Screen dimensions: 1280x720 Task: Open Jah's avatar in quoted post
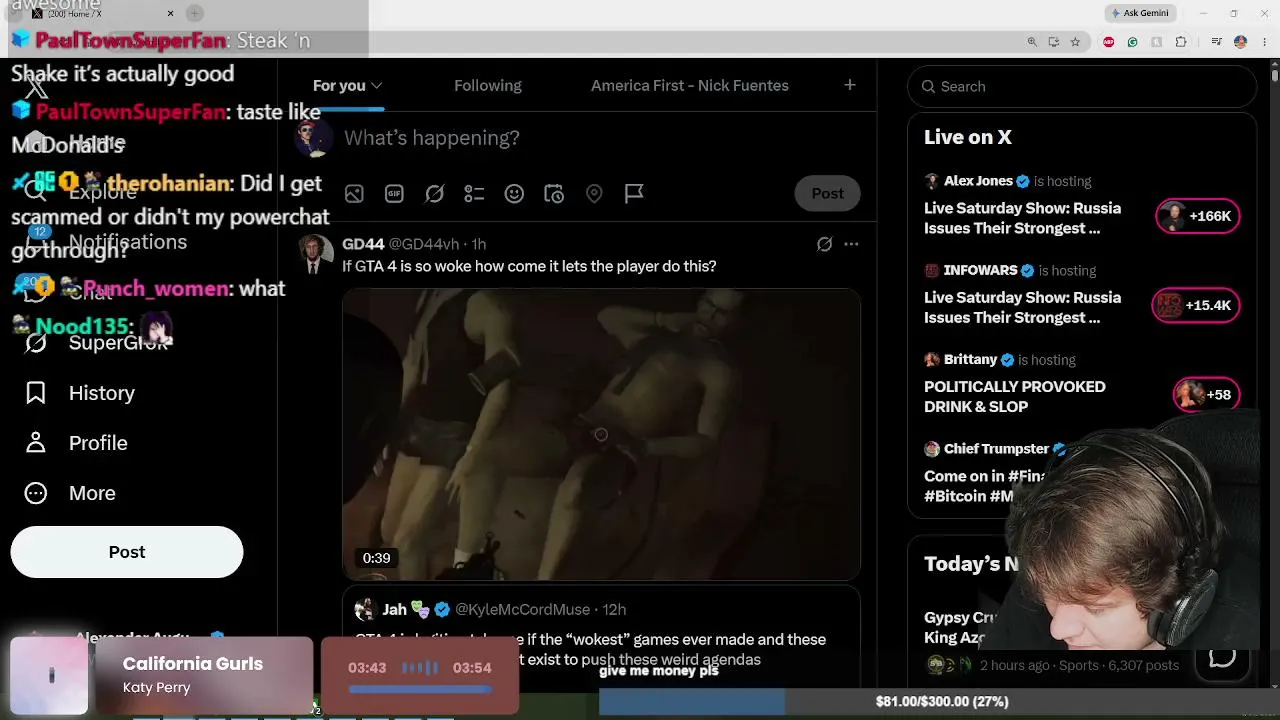pyautogui.click(x=365, y=610)
